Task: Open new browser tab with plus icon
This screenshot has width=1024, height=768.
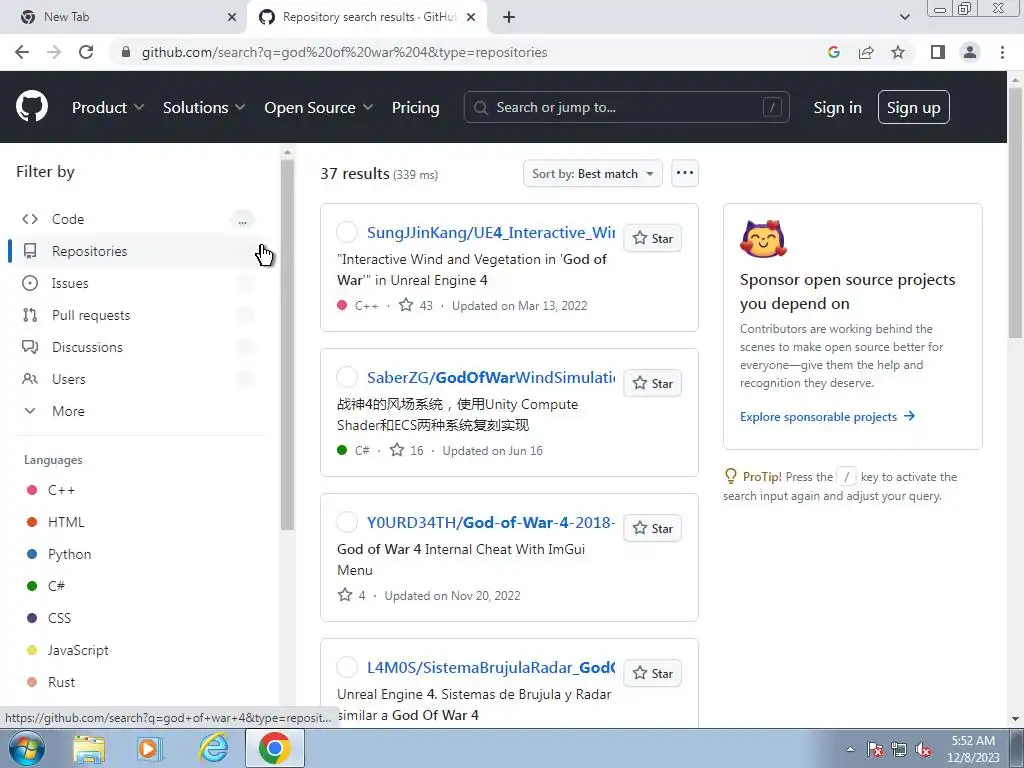Action: click(509, 17)
